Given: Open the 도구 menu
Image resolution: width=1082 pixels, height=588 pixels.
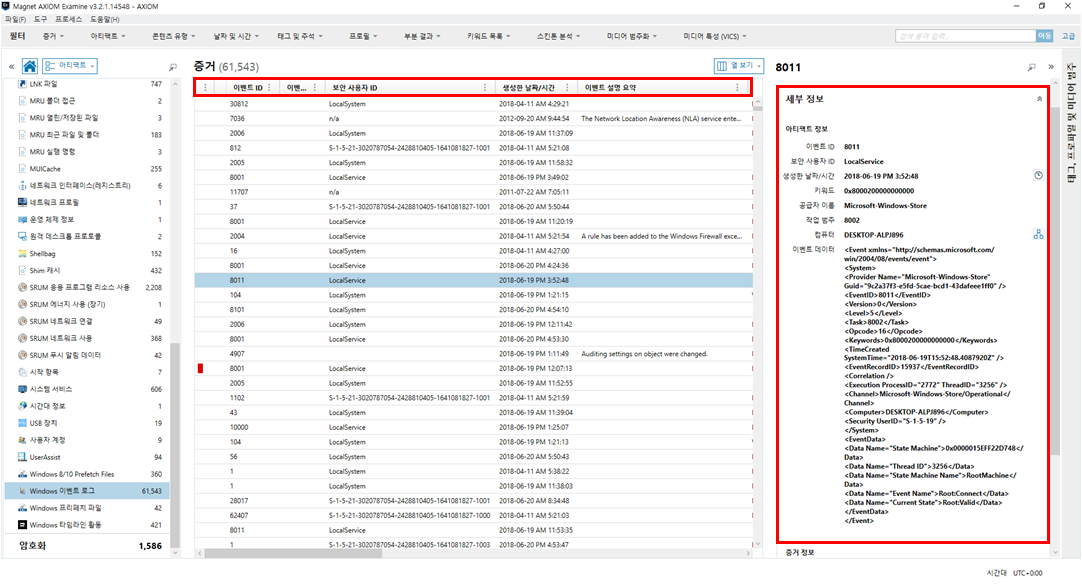Looking at the screenshot, I should (x=41, y=19).
